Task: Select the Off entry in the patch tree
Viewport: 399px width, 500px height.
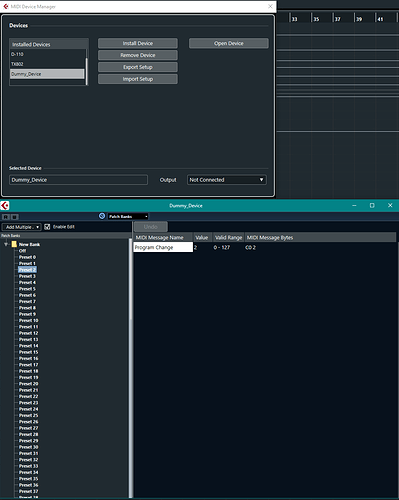Action: (22, 251)
